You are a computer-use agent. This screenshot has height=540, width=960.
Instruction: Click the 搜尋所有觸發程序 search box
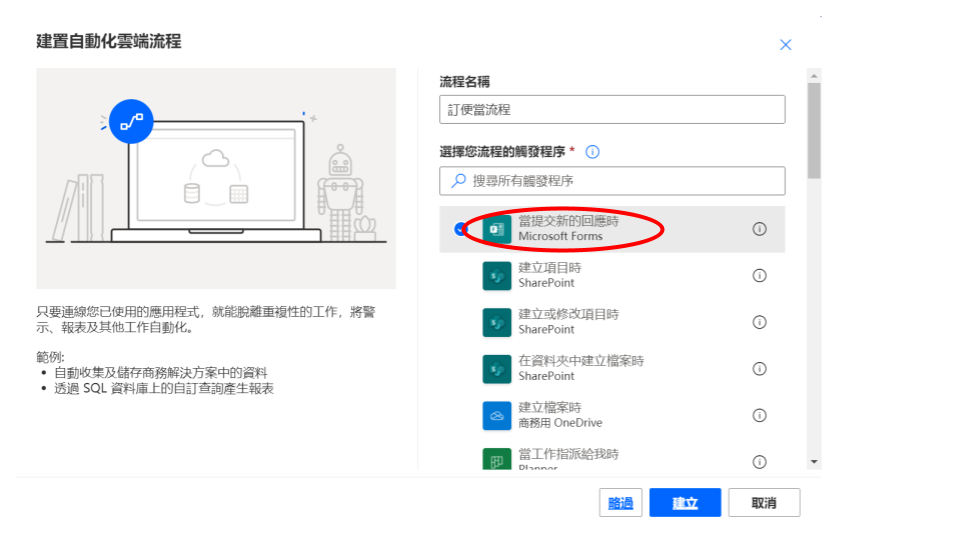point(612,181)
